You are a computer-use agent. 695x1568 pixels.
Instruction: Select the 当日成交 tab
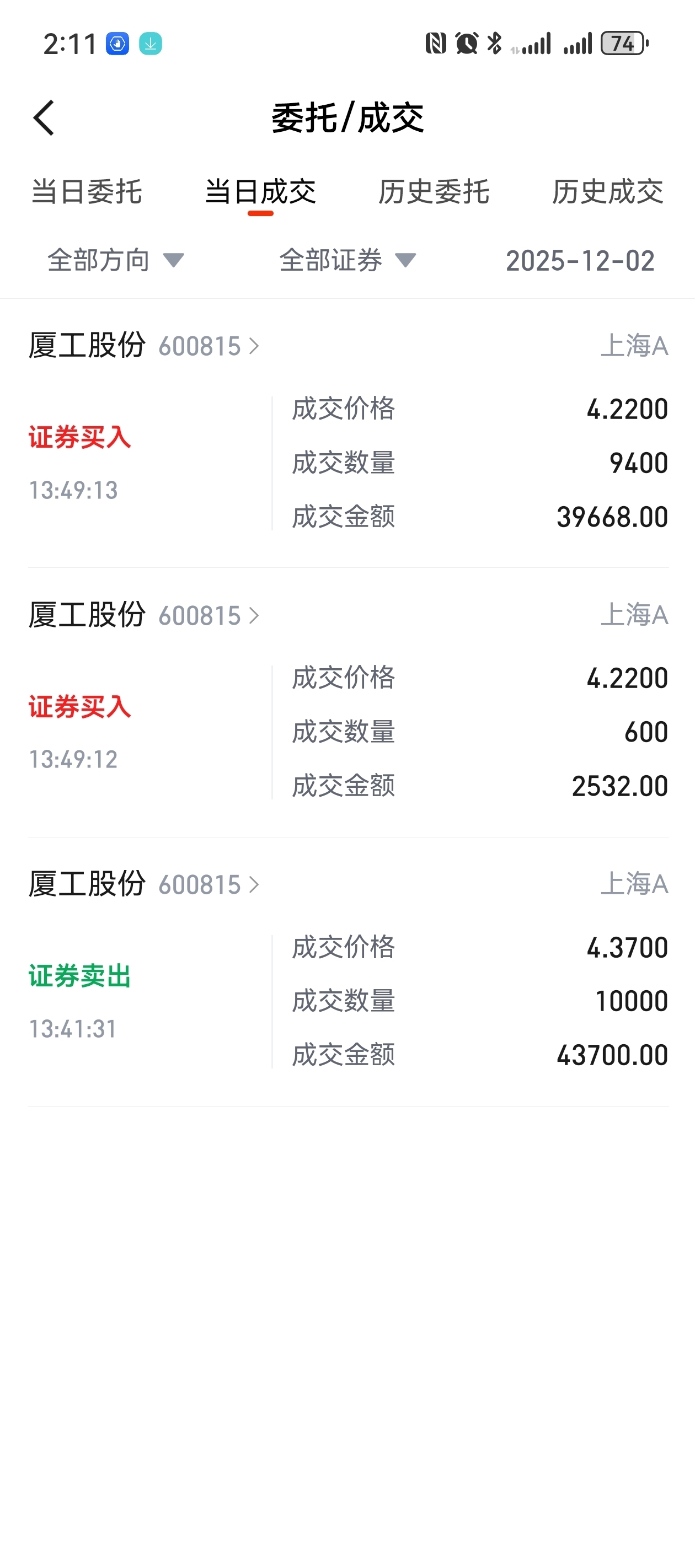[260, 192]
